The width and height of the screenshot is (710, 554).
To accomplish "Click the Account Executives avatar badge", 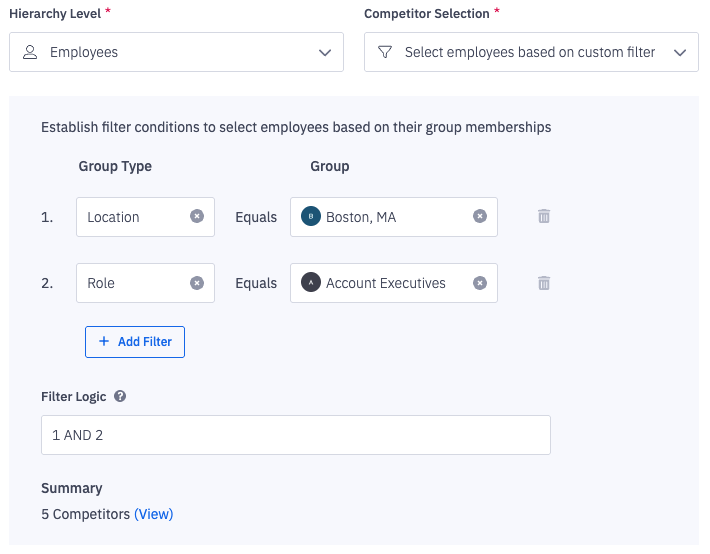I will [x=311, y=283].
